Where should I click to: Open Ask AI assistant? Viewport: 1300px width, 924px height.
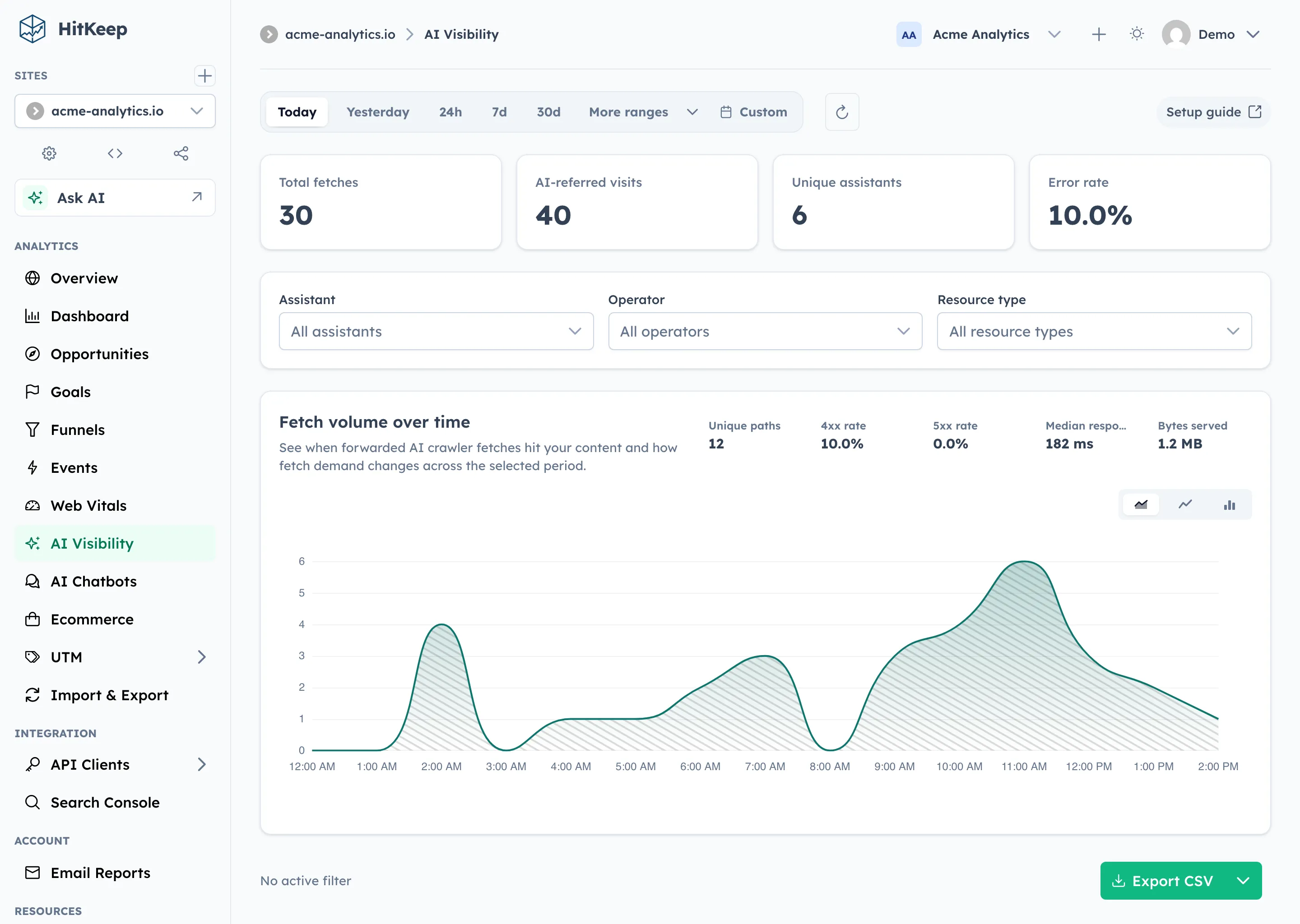[x=115, y=198]
